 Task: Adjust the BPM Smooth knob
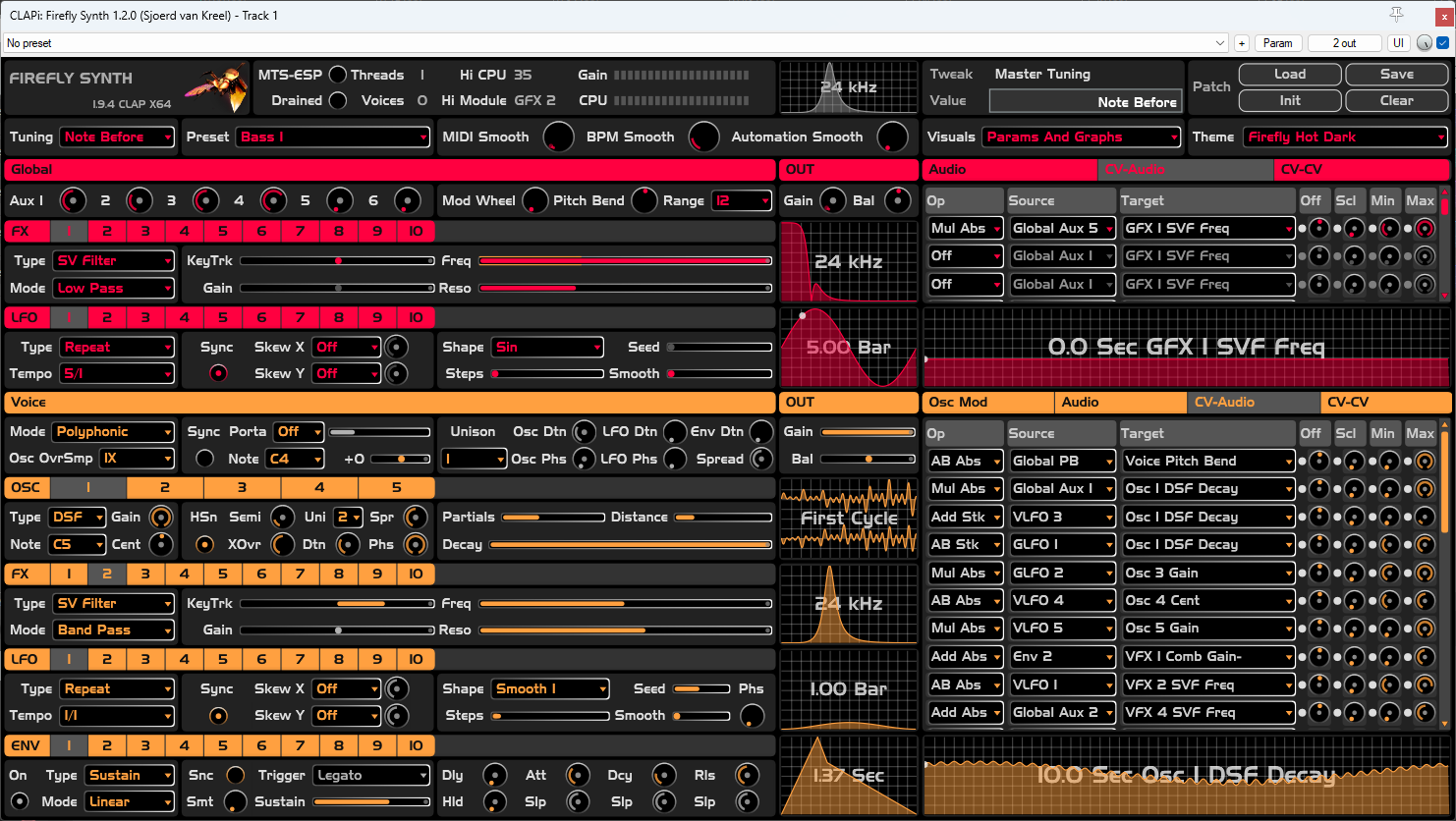tap(703, 137)
